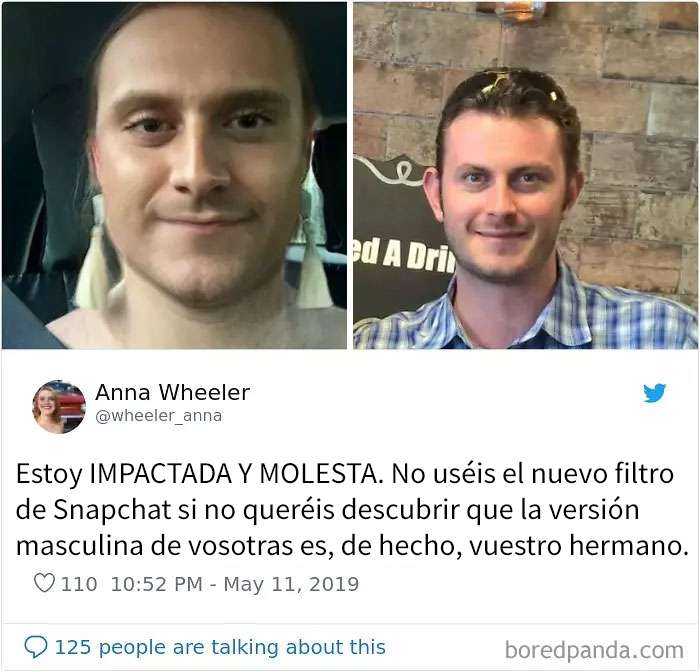
Task: Visit the @wheeler_anna handle link
Action: coord(158,416)
